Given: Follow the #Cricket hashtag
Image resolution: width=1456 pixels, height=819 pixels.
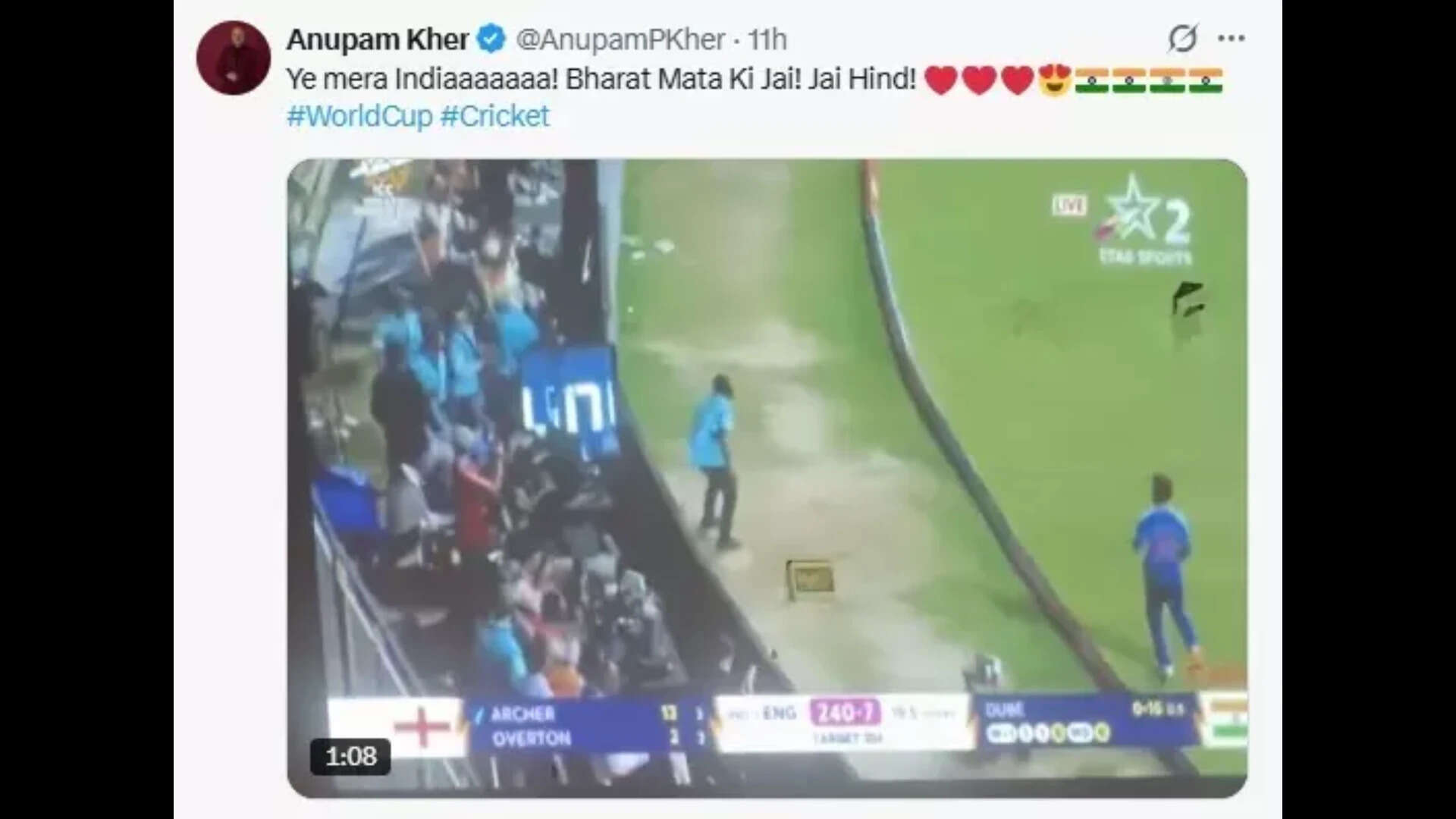Looking at the screenshot, I should pyautogui.click(x=494, y=116).
